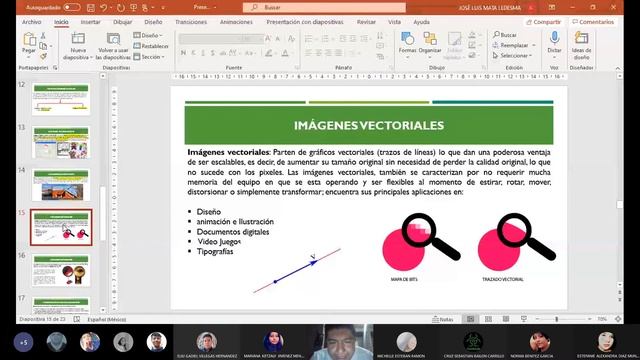Click the font name combo box

coord(209,39)
